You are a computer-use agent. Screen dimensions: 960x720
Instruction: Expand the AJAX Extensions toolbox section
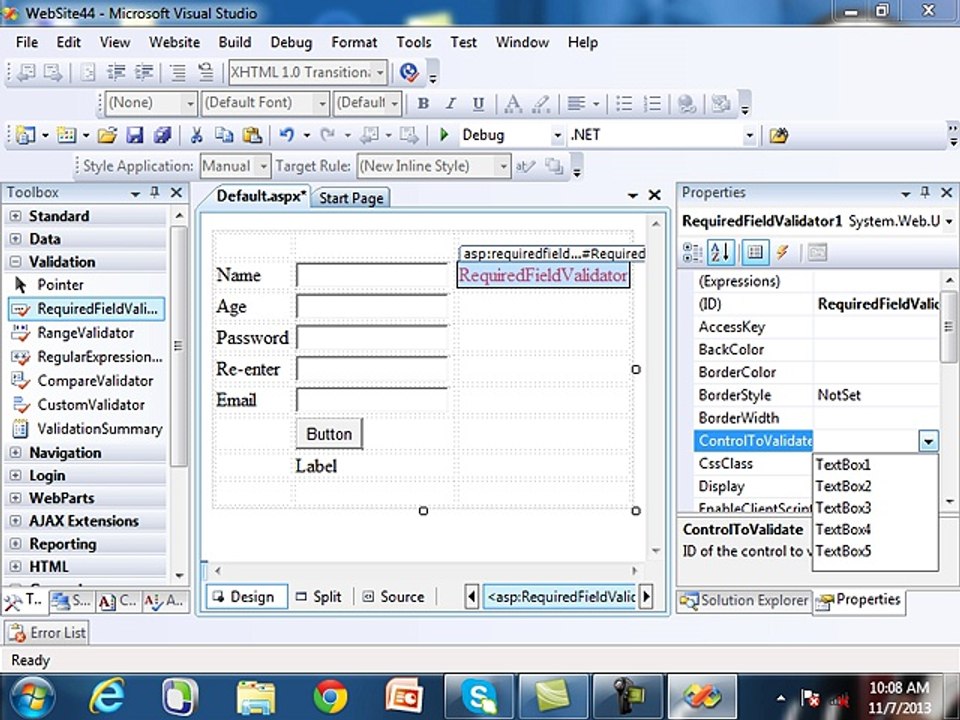point(15,521)
